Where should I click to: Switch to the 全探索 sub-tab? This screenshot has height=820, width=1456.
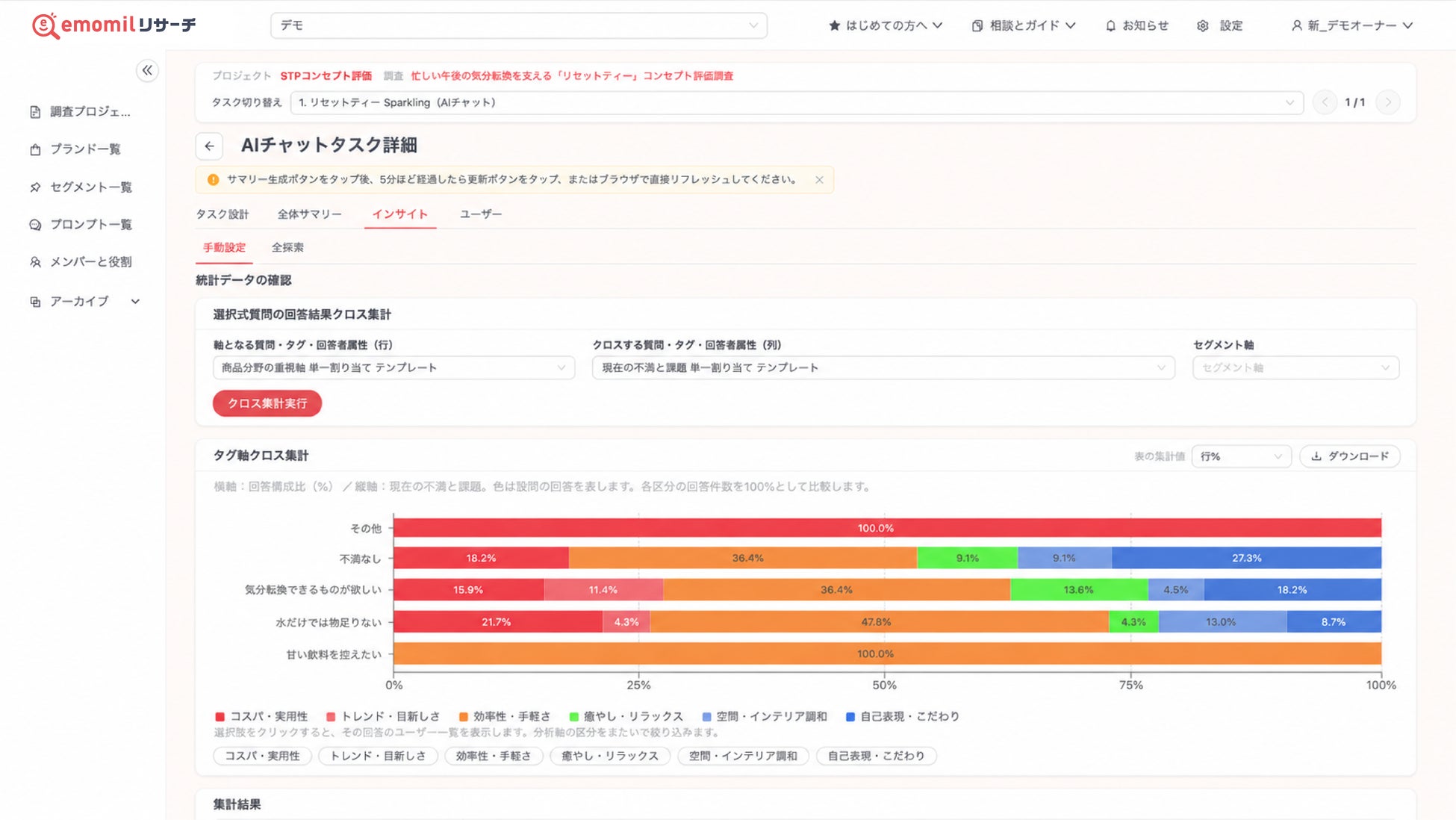pos(287,247)
